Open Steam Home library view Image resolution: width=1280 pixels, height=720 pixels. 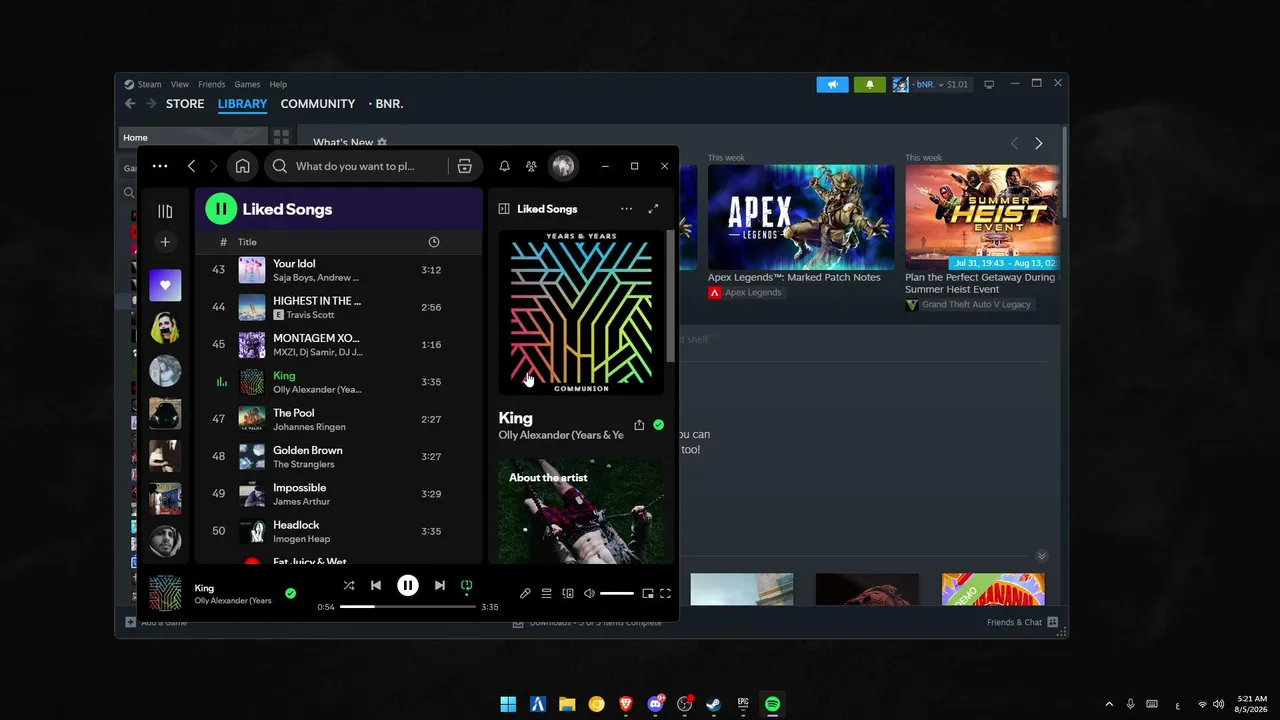[x=194, y=137]
